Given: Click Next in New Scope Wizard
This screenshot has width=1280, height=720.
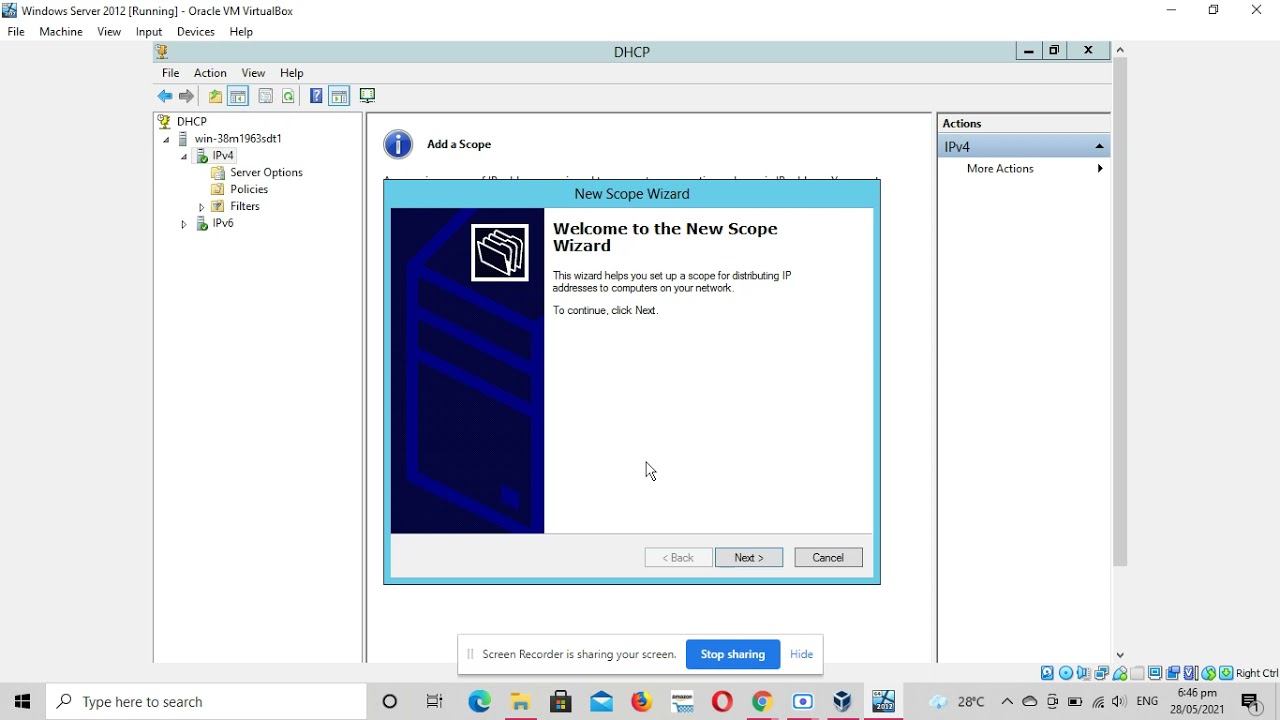Looking at the screenshot, I should tap(749, 558).
